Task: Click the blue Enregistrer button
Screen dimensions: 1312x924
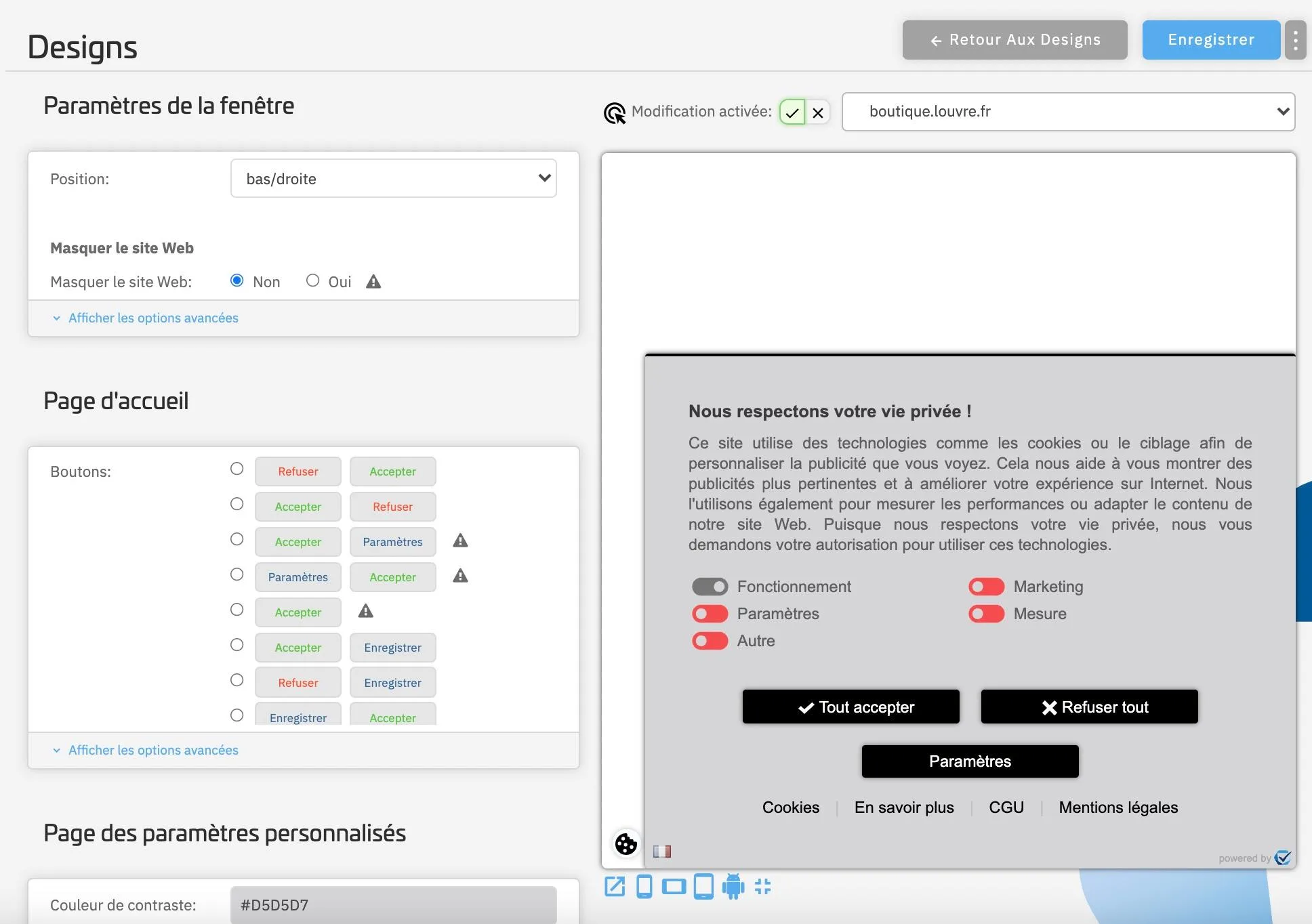Action: [x=1211, y=40]
